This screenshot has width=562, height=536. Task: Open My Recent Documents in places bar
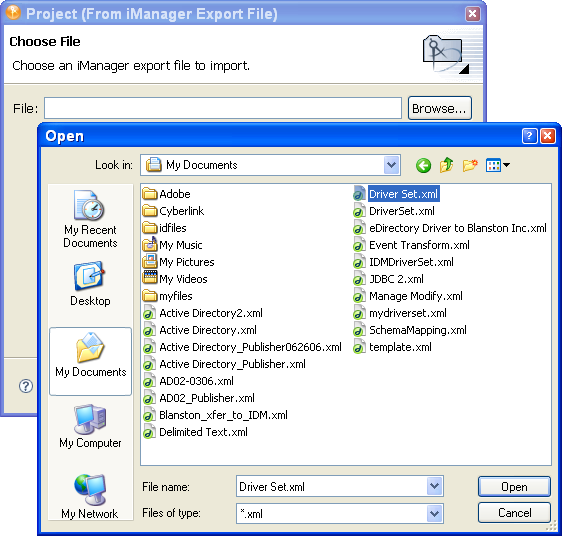90,219
